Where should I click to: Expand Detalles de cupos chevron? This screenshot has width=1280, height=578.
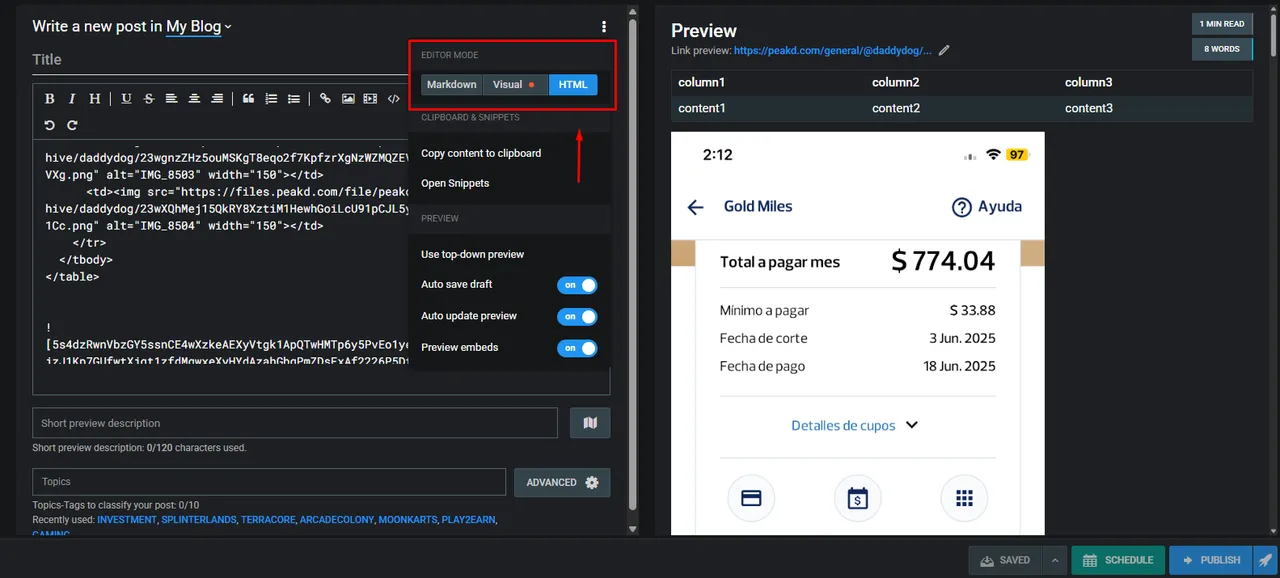point(911,425)
